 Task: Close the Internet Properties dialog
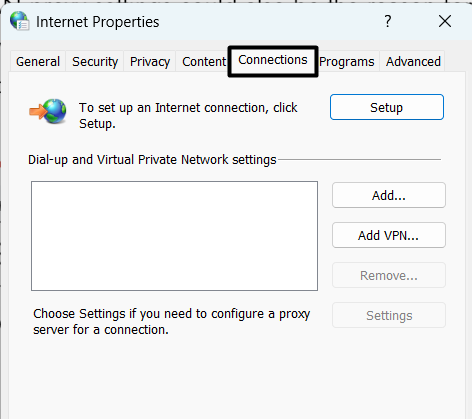445,21
